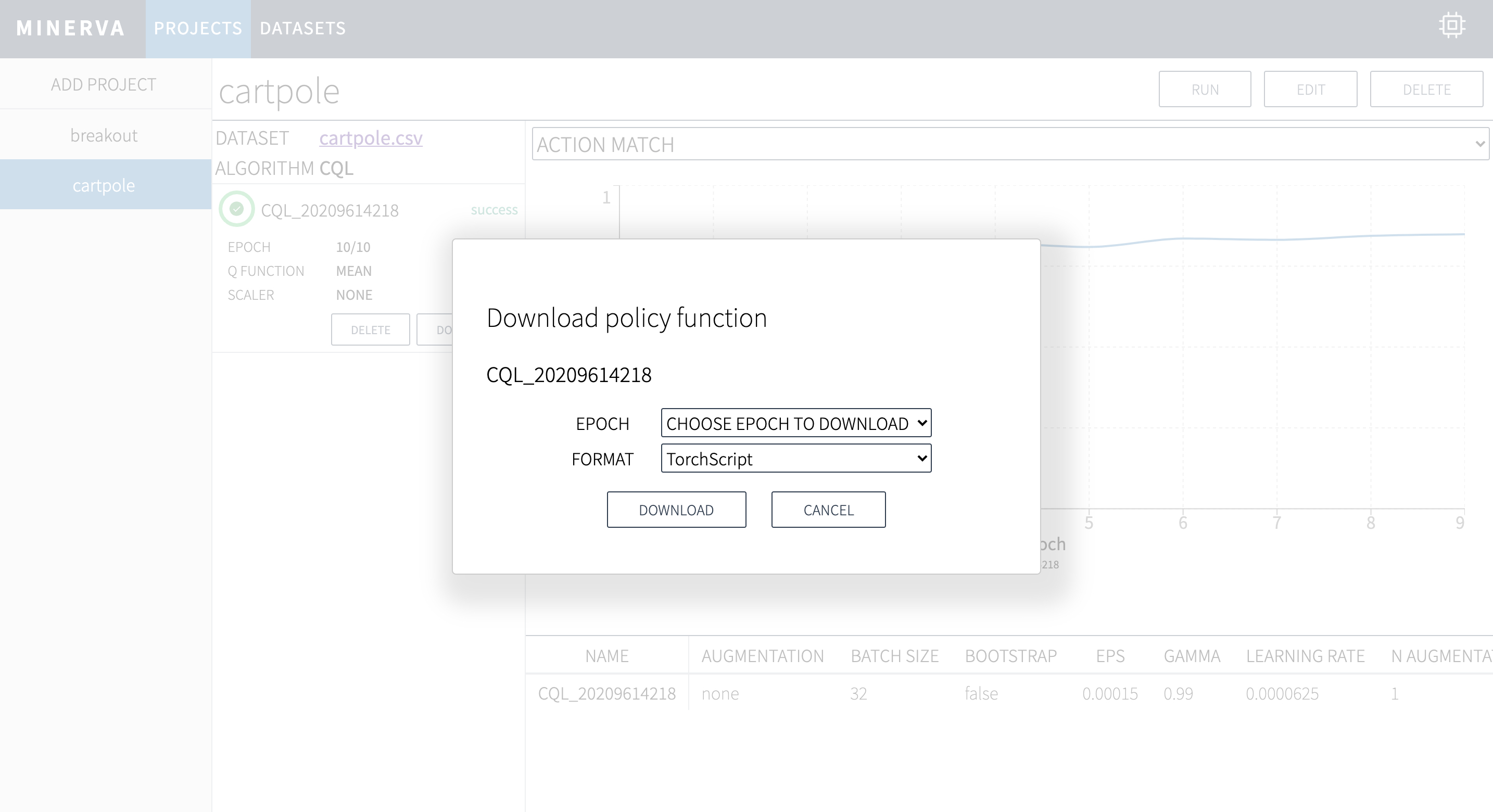Switch to the DATASETS tab

302,29
